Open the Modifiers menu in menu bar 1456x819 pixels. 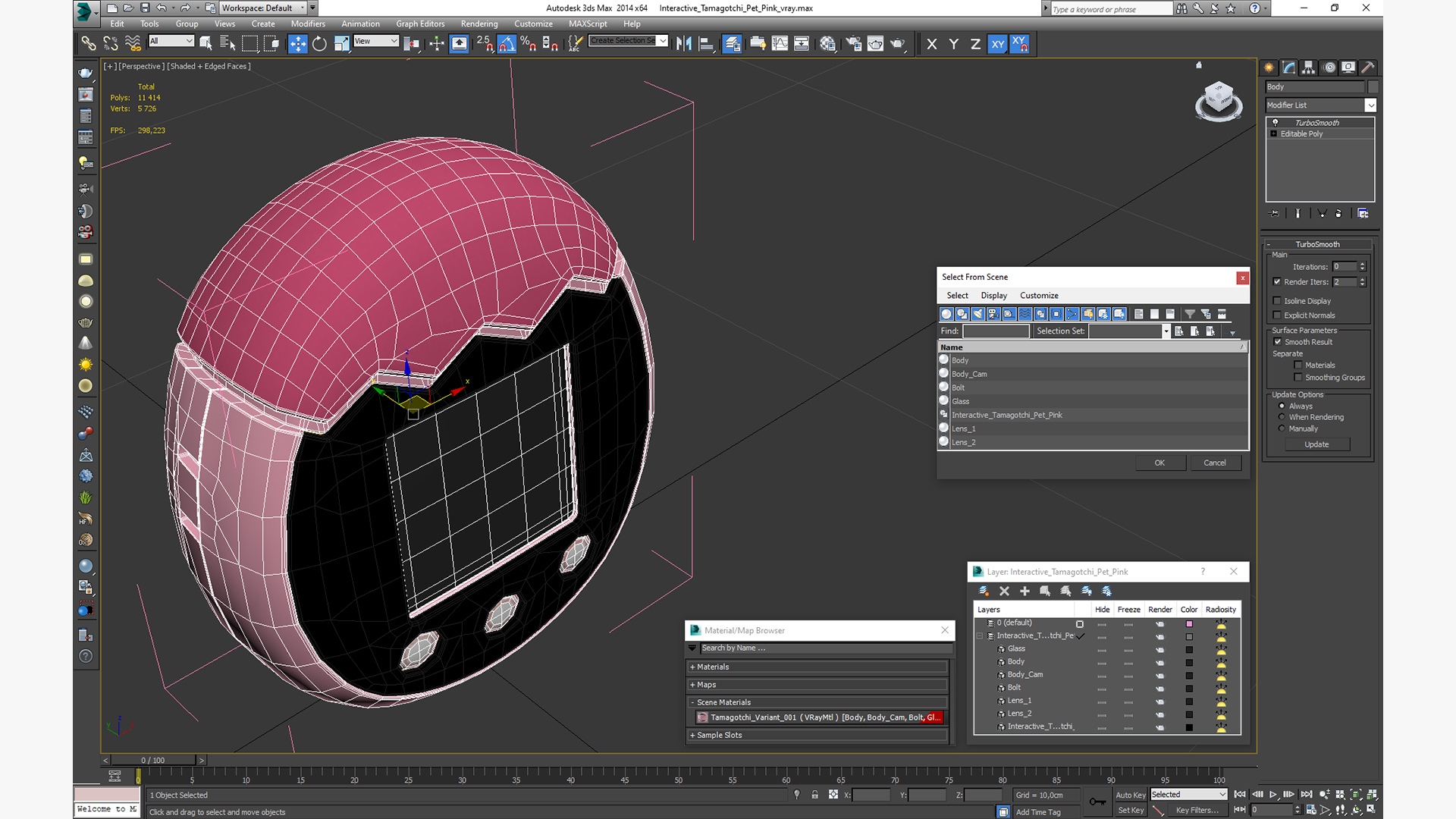307,24
